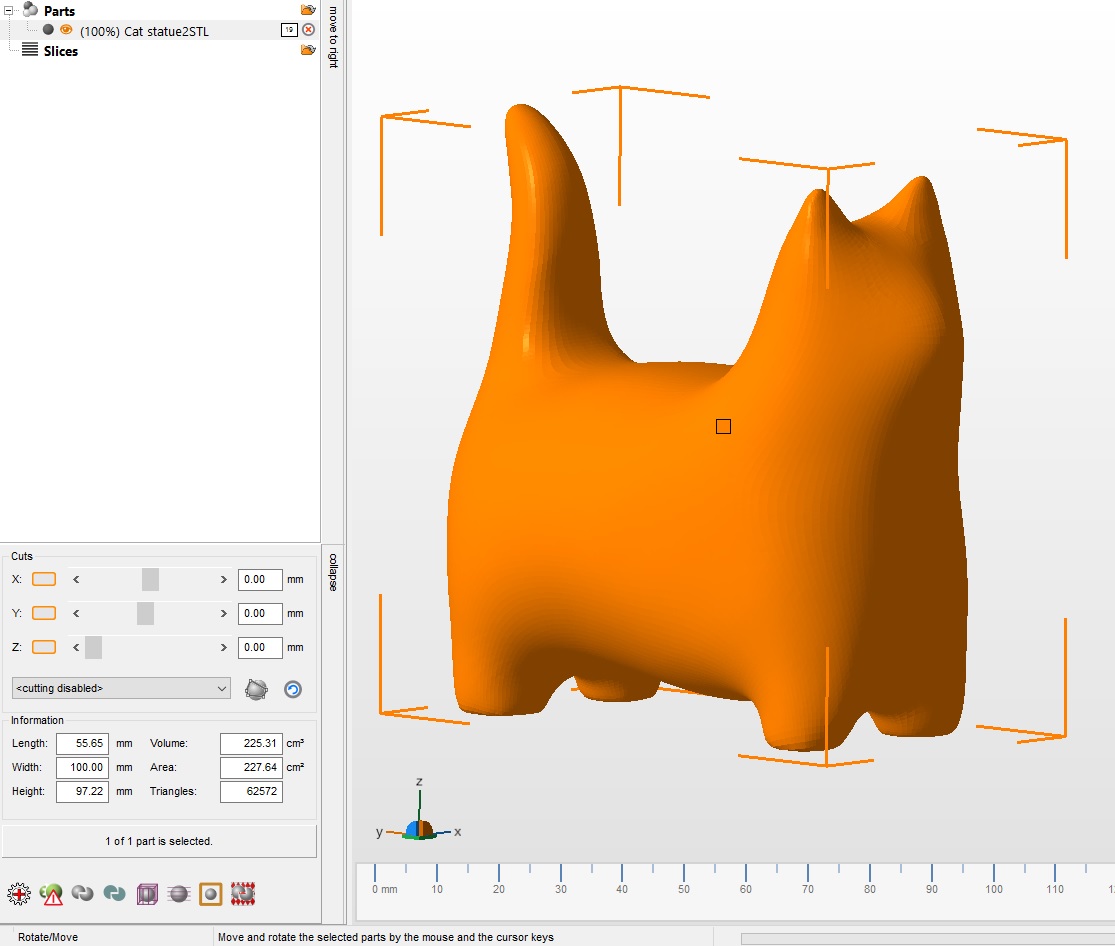1115x946 pixels.
Task: Open the folder icon next to Parts
Action: point(308,9)
